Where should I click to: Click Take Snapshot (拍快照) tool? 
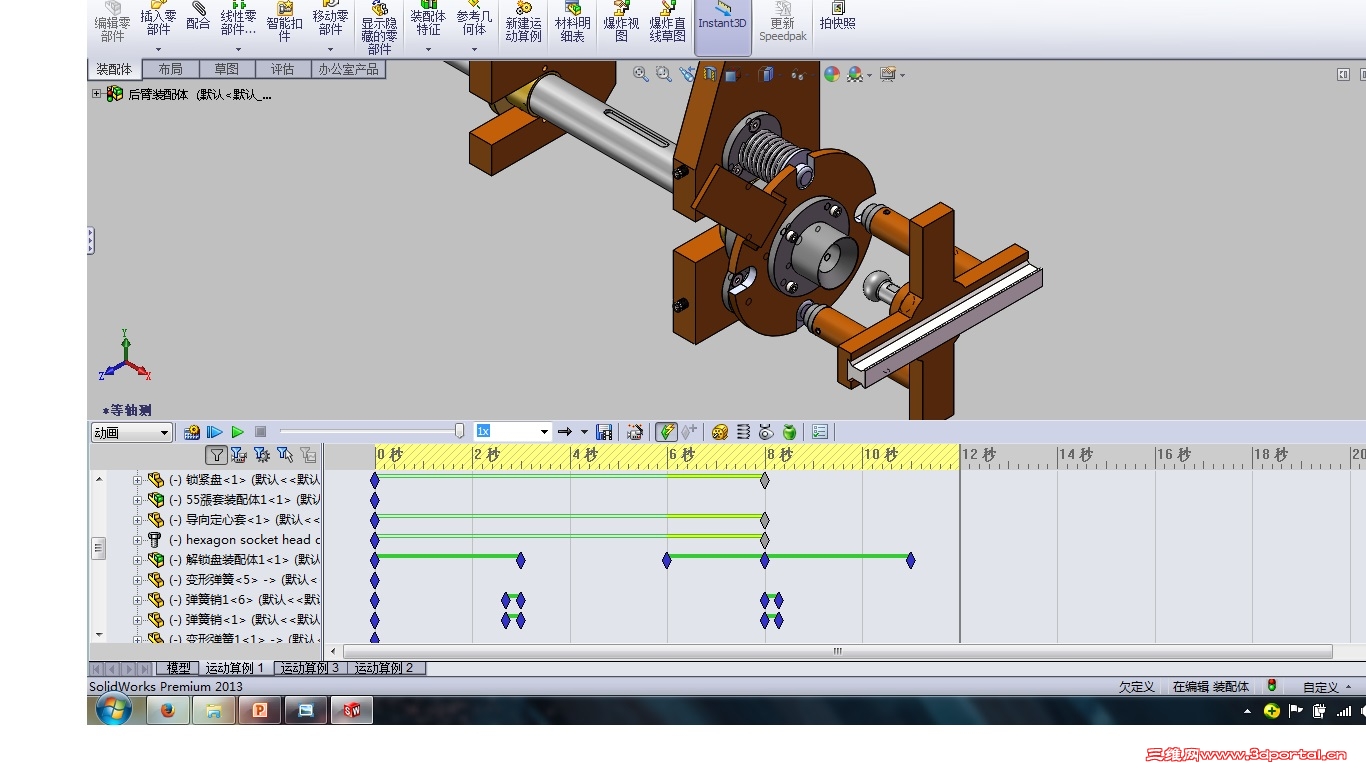(837, 17)
